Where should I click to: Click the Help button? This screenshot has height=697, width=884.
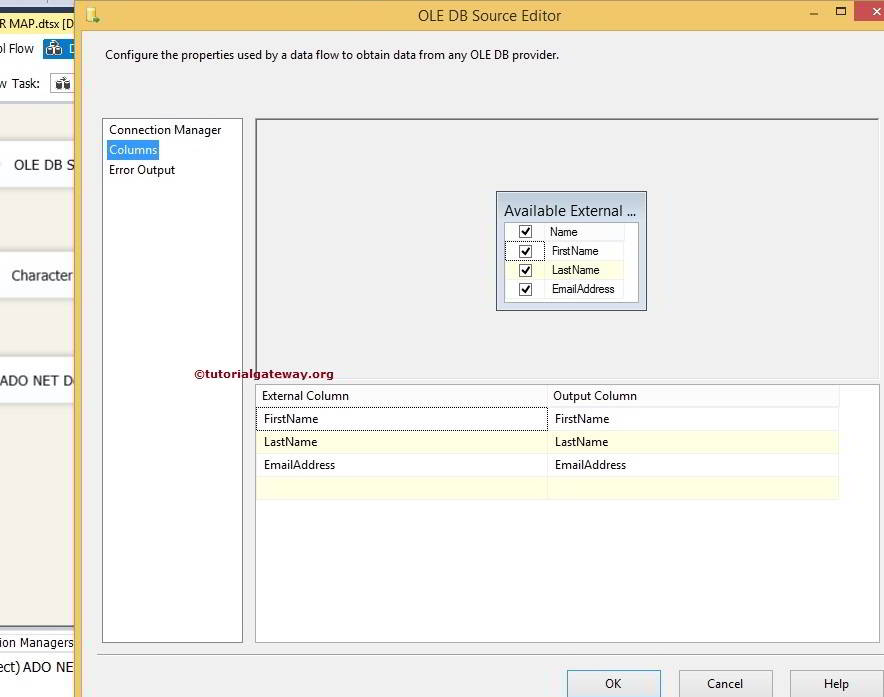tap(836, 683)
